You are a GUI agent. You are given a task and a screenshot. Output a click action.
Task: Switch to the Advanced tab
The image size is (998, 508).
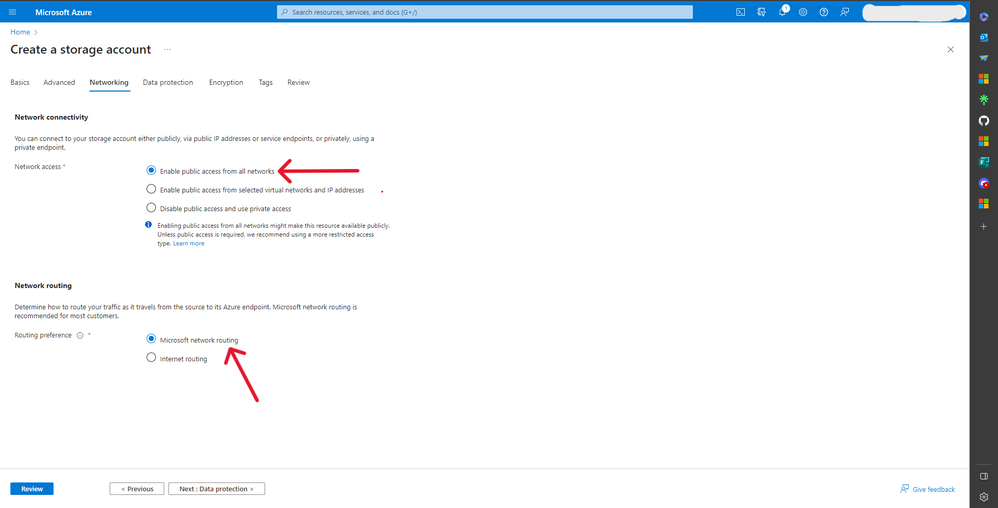pyautogui.click(x=59, y=82)
